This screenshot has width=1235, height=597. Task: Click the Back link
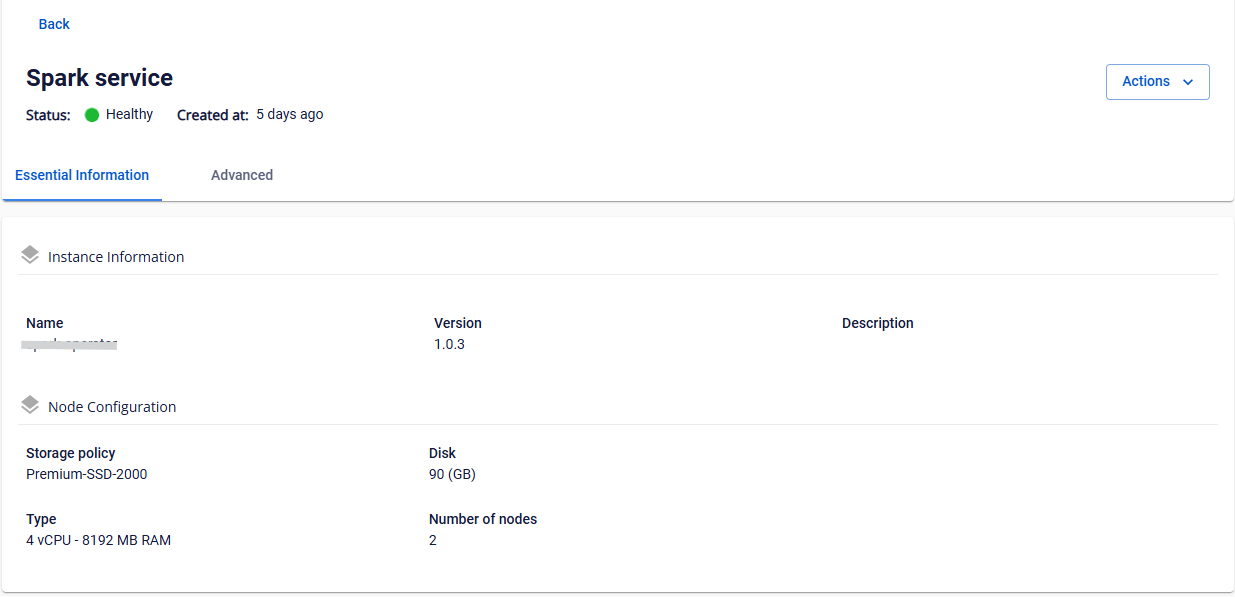pos(54,24)
